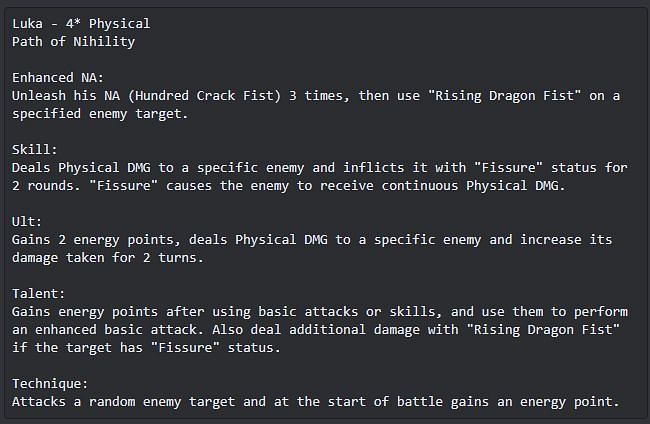Click "Gains energy points after using" text
The image size is (650, 424).
[131, 312]
